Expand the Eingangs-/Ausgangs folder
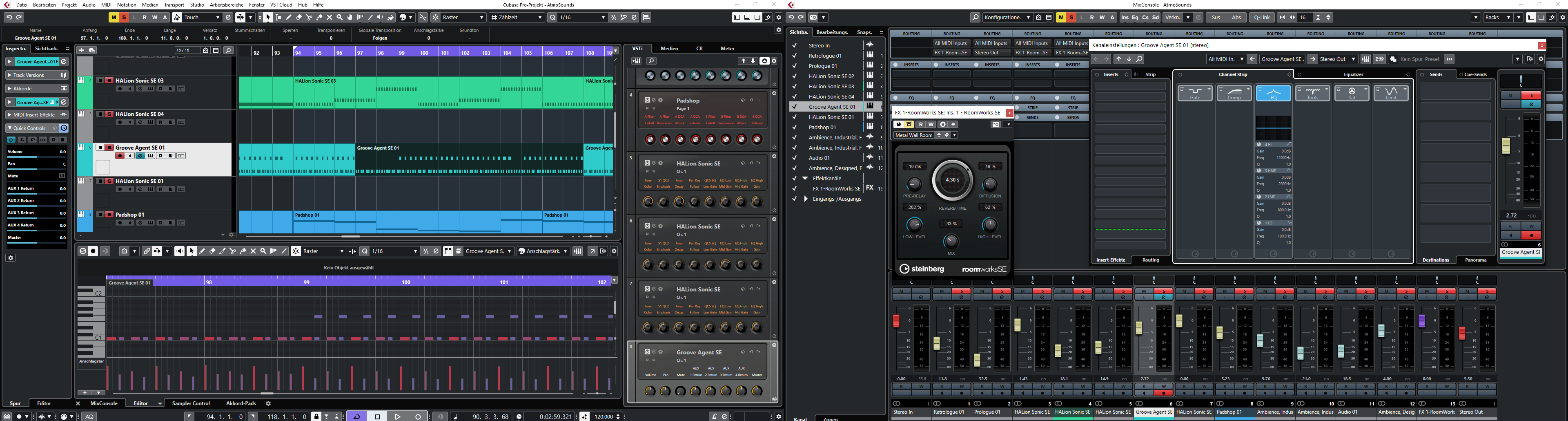This screenshot has height=421, width=1568. 806,199
